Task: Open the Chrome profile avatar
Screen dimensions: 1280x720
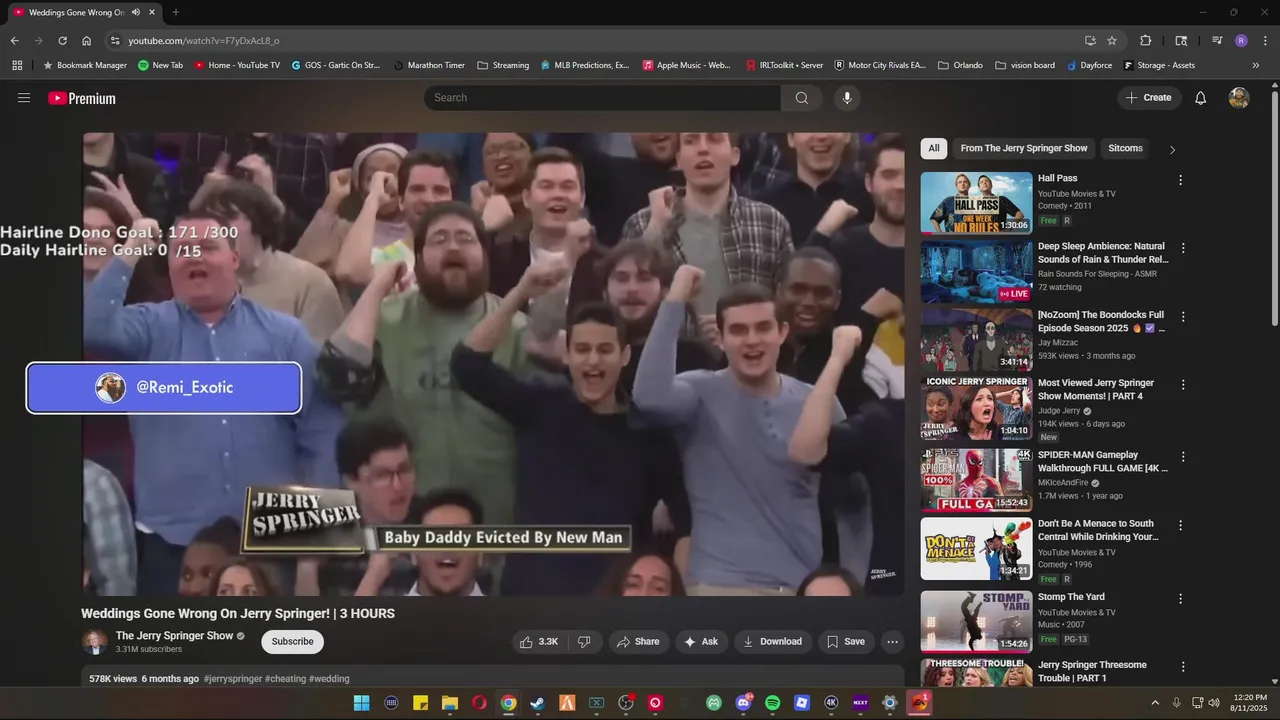Action: click(1241, 41)
